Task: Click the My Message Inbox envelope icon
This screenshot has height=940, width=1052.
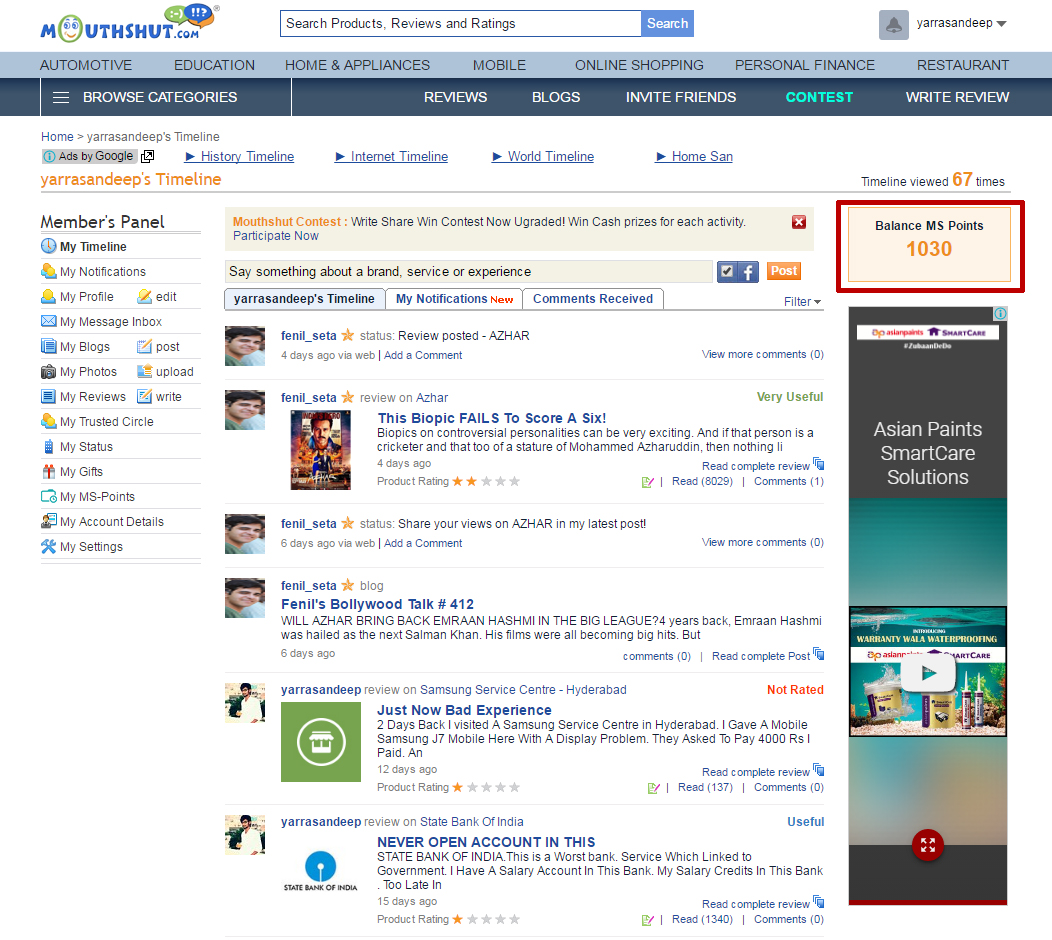Action: click(48, 322)
